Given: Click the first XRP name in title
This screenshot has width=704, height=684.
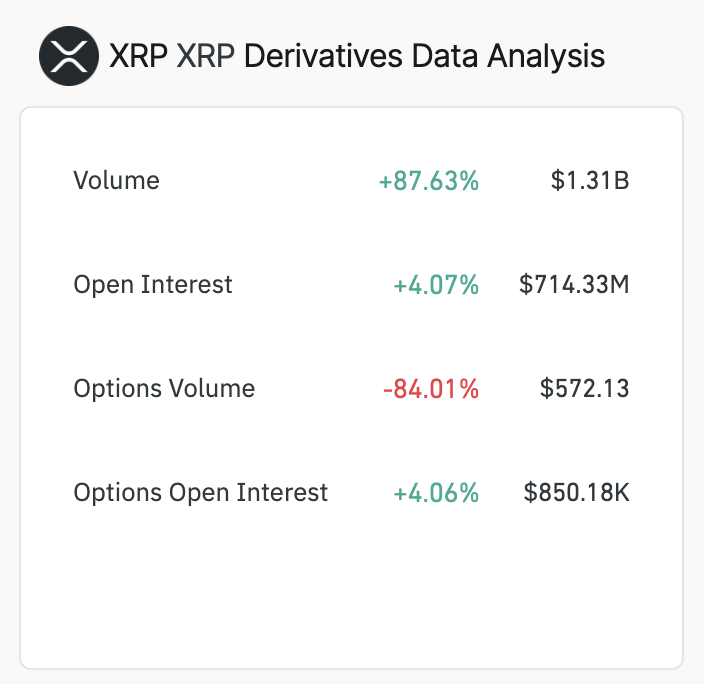Looking at the screenshot, I should pyautogui.click(x=138, y=55).
